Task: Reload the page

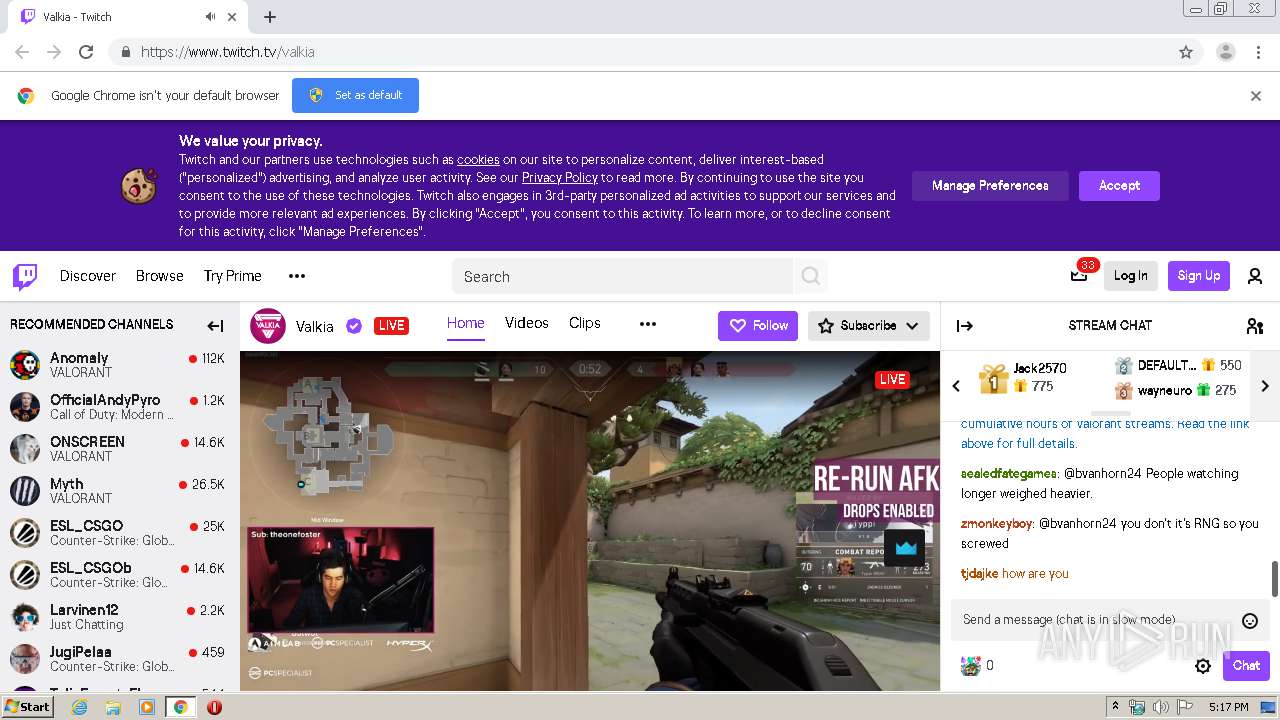Action: click(x=86, y=52)
